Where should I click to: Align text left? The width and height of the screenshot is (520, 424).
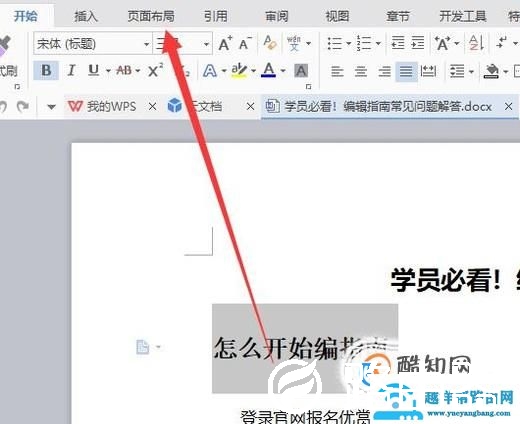[x=337, y=71]
